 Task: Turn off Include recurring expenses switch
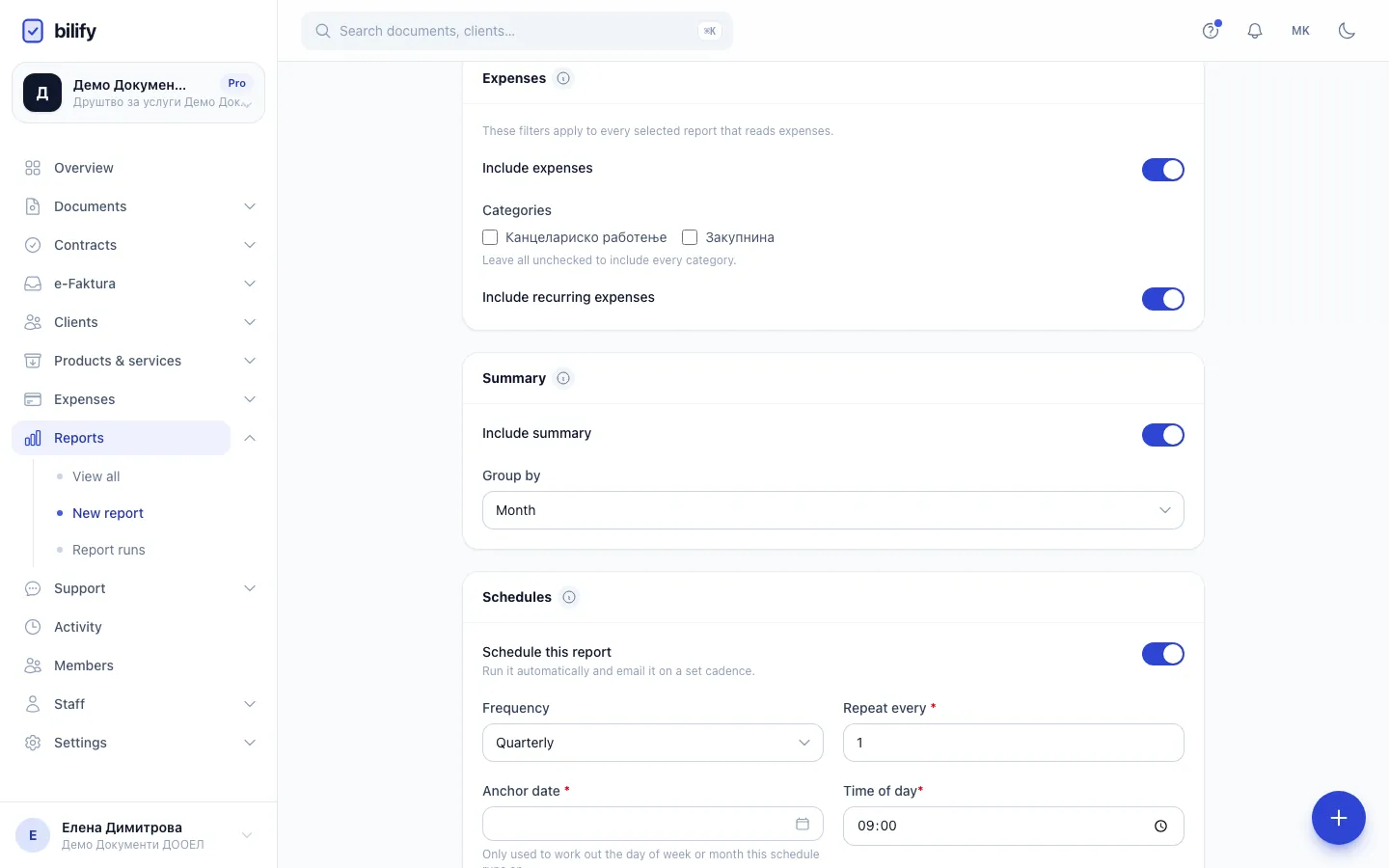point(1163,299)
